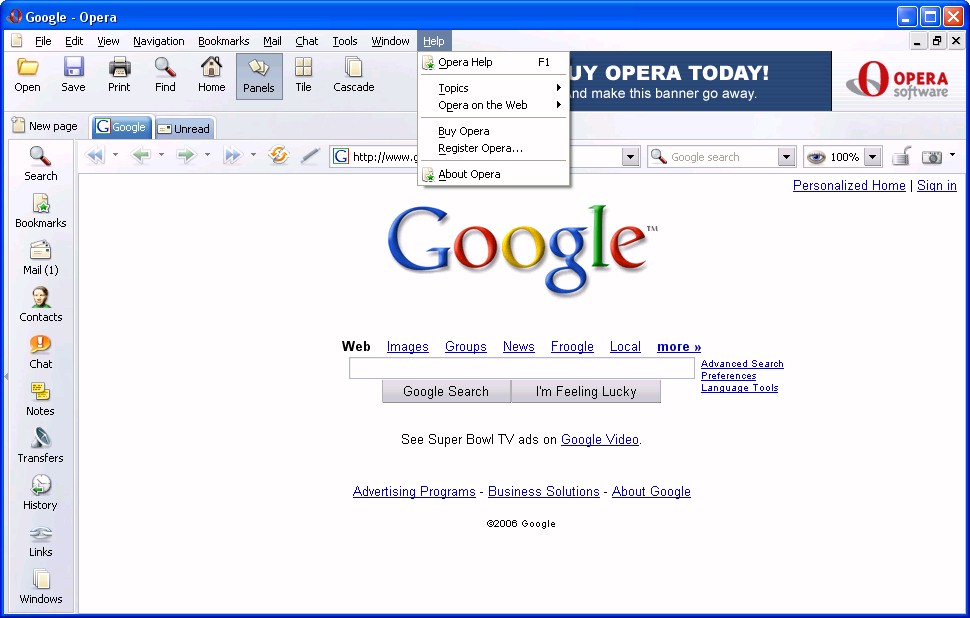
Task: Open the Advanced Search link
Action: click(742, 364)
